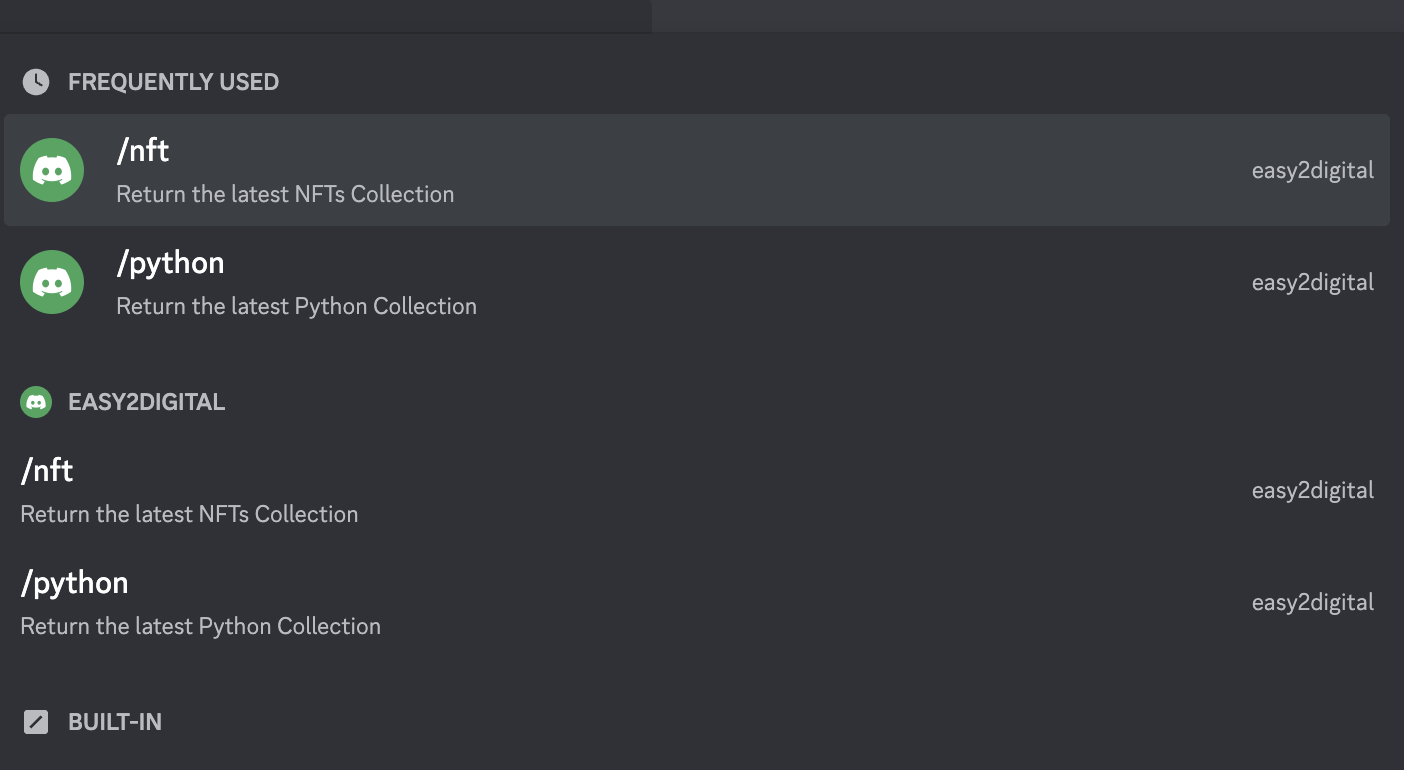Pick the /python command name in EASY2DIGITAL section
Image resolution: width=1404 pixels, height=770 pixels.
click(74, 583)
